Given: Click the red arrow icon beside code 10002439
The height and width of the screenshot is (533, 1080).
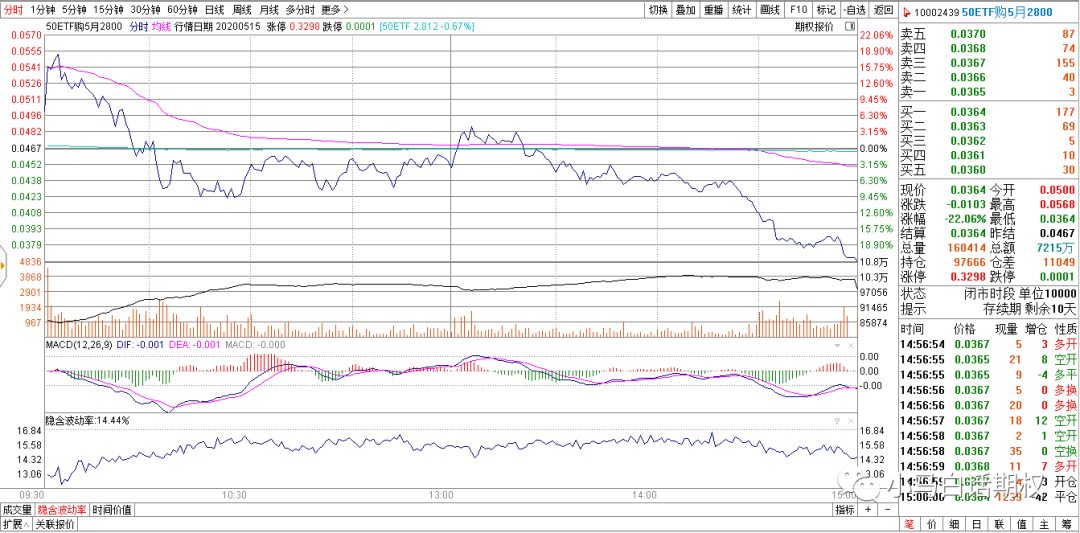Looking at the screenshot, I should click(908, 11).
